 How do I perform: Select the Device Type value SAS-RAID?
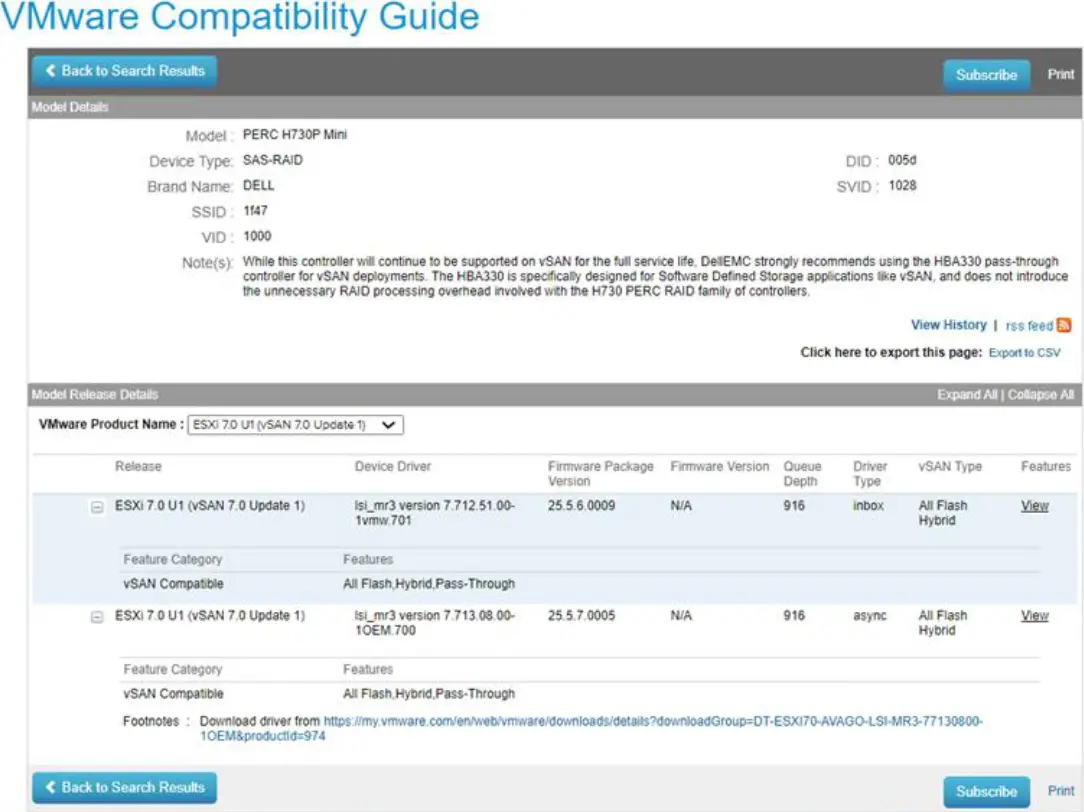pos(272,160)
